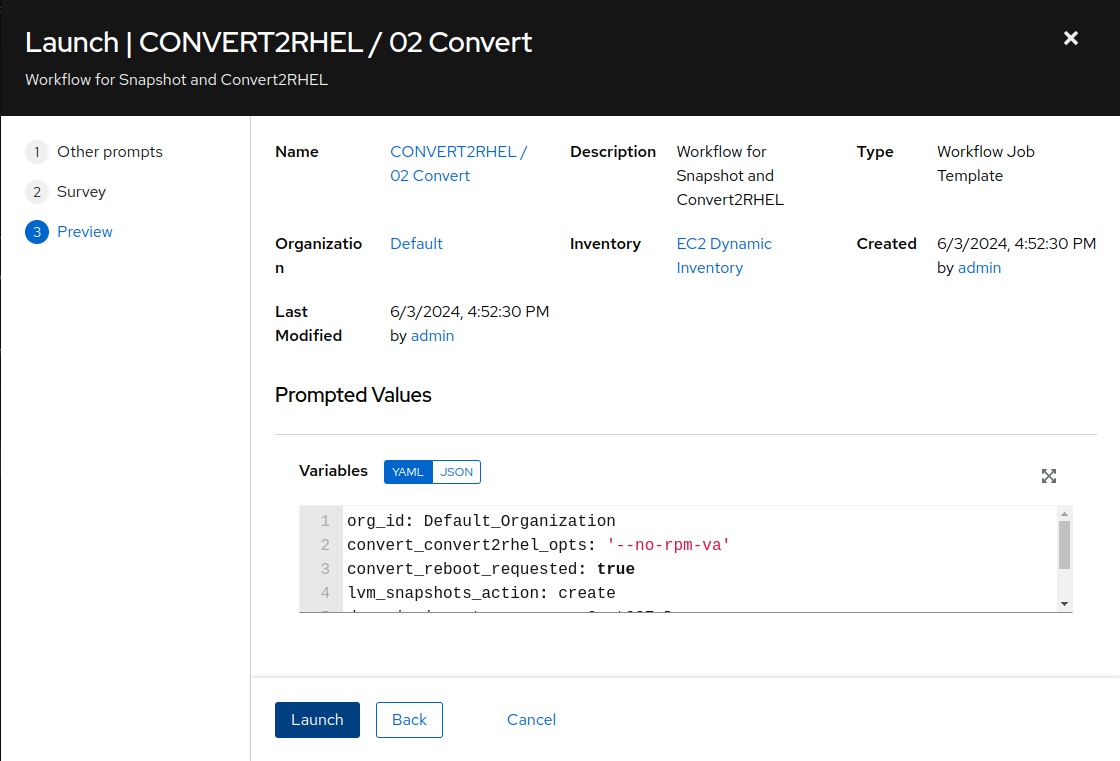Screen dimensions: 1120x761
Task: Click line number 1 in editor gutter
Action: click(x=325, y=521)
